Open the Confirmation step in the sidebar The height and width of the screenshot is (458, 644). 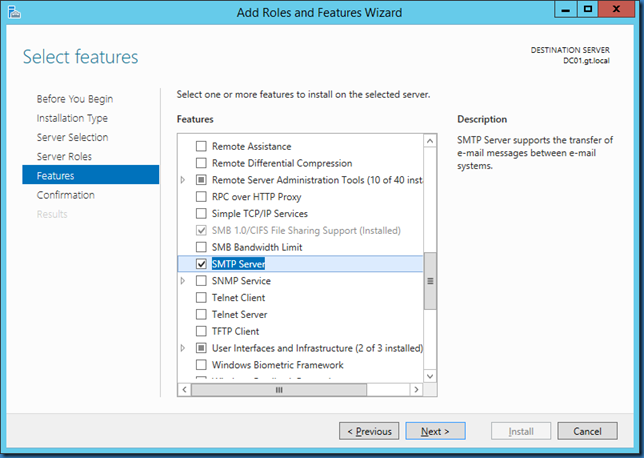coord(66,195)
